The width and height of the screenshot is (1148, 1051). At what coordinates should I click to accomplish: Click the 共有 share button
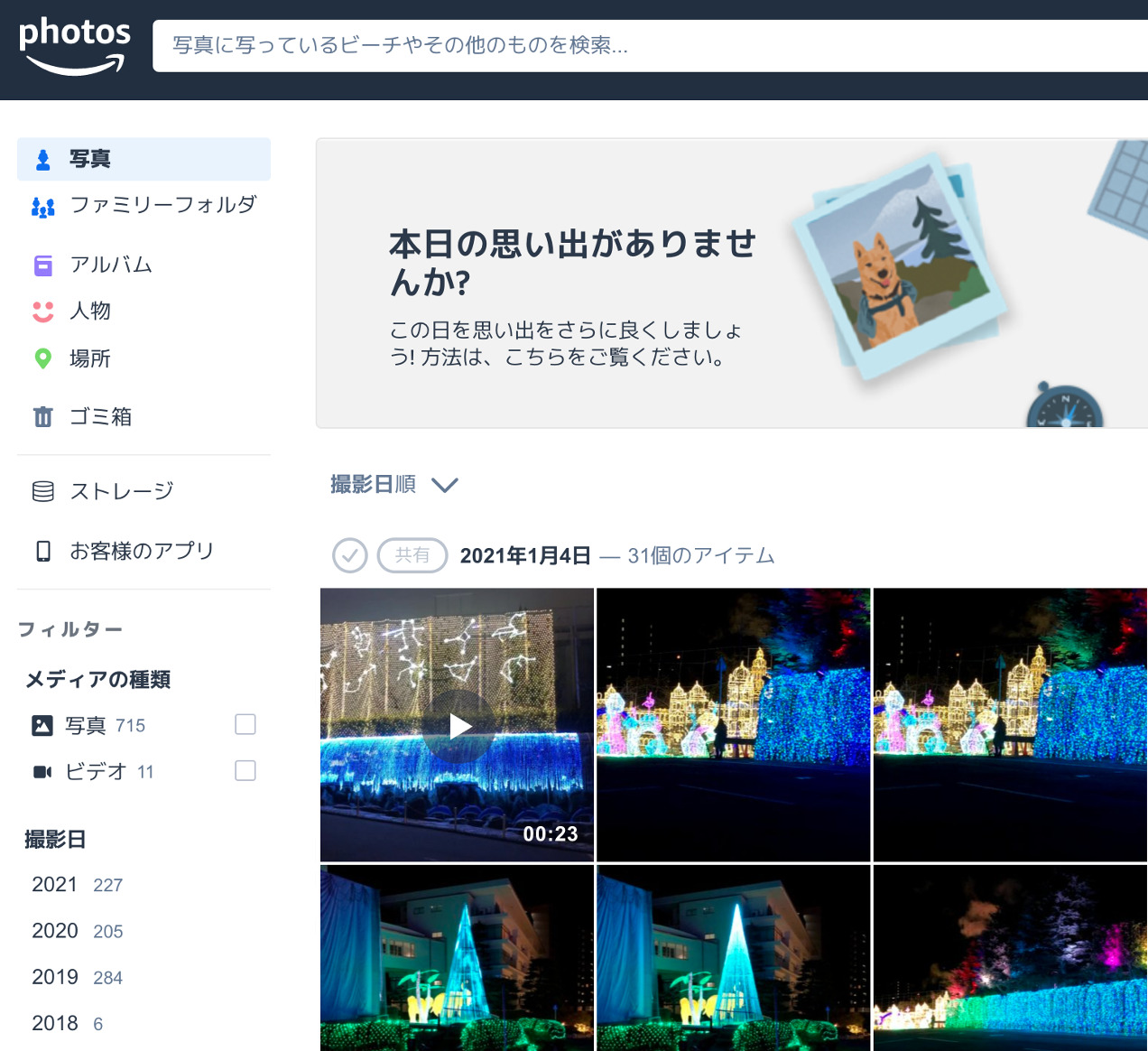[x=412, y=555]
